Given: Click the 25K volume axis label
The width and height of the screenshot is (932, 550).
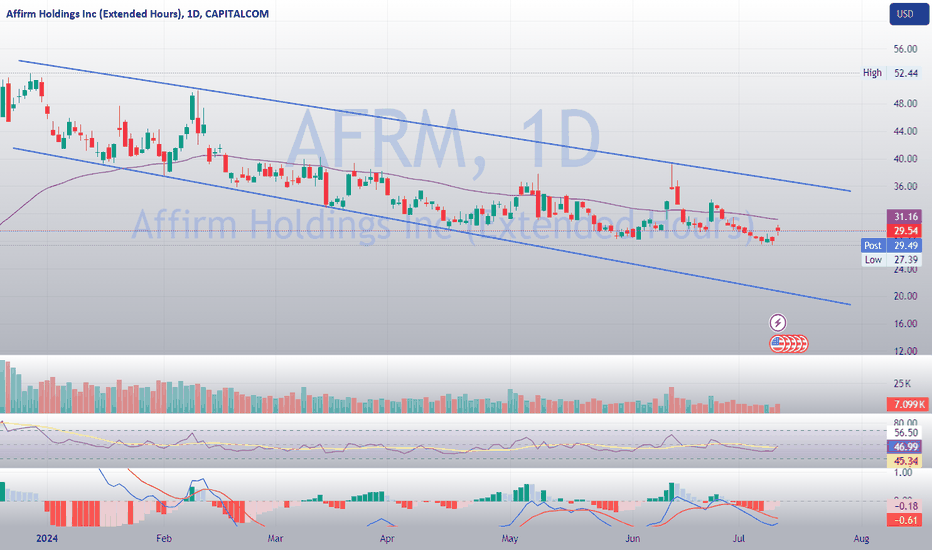Looking at the screenshot, I should (902, 384).
